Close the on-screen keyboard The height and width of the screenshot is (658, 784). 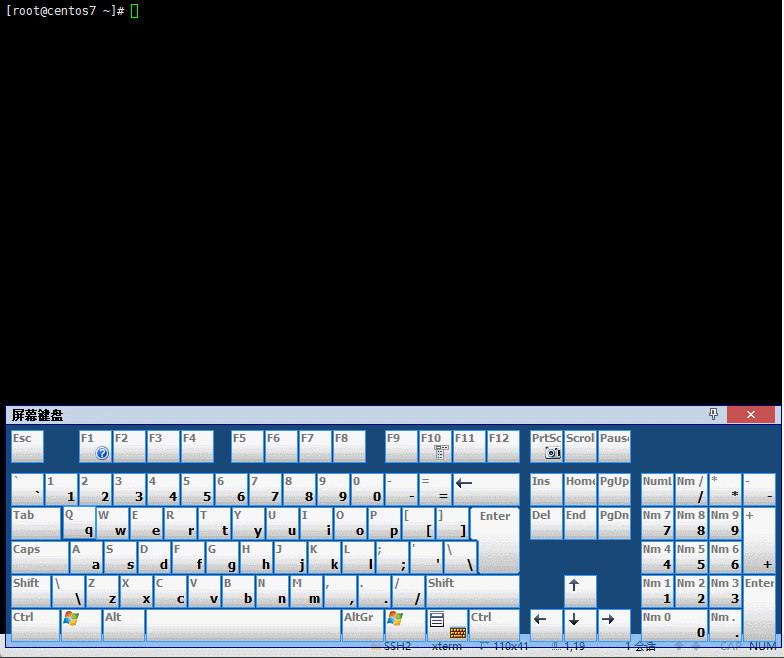[750, 414]
